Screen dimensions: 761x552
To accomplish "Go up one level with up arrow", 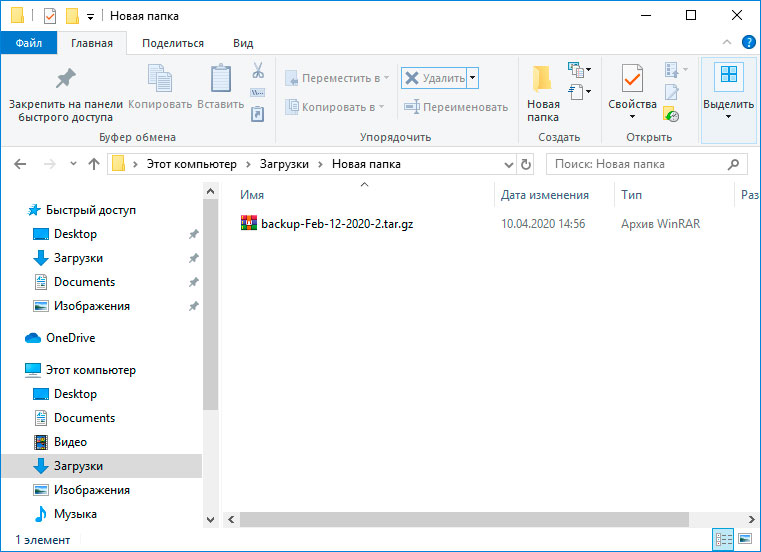I will click(x=94, y=164).
